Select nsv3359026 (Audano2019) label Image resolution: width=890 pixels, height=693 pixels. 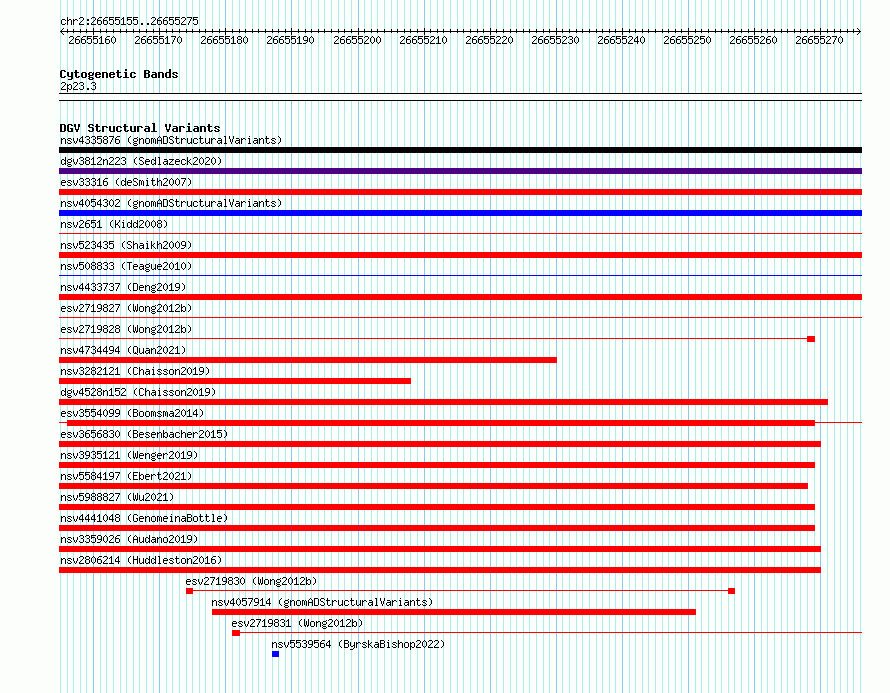pyautogui.click(x=129, y=539)
